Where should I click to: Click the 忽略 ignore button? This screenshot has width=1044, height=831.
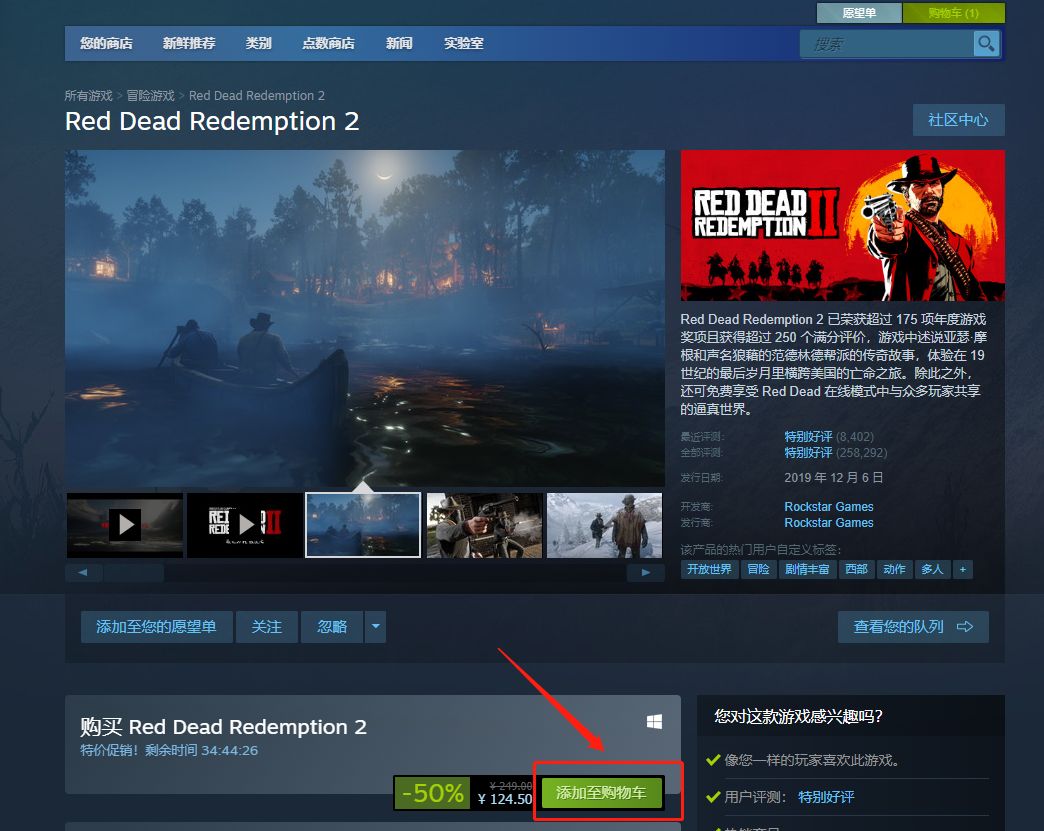pos(332,627)
